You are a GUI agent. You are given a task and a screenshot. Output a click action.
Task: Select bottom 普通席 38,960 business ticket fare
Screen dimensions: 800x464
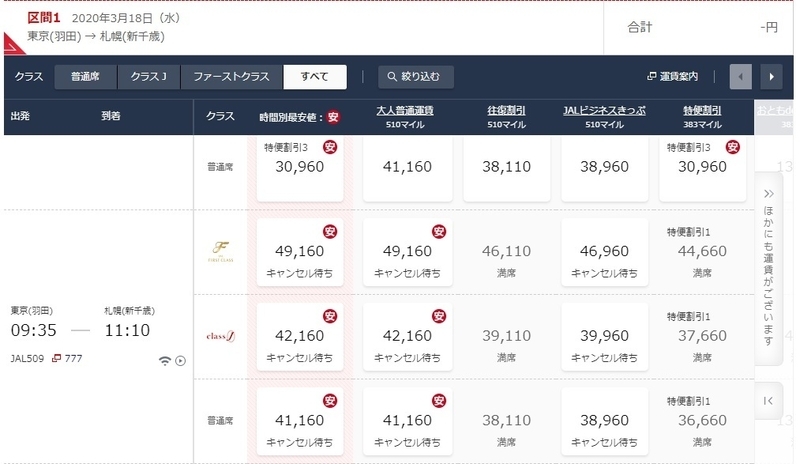pos(605,422)
